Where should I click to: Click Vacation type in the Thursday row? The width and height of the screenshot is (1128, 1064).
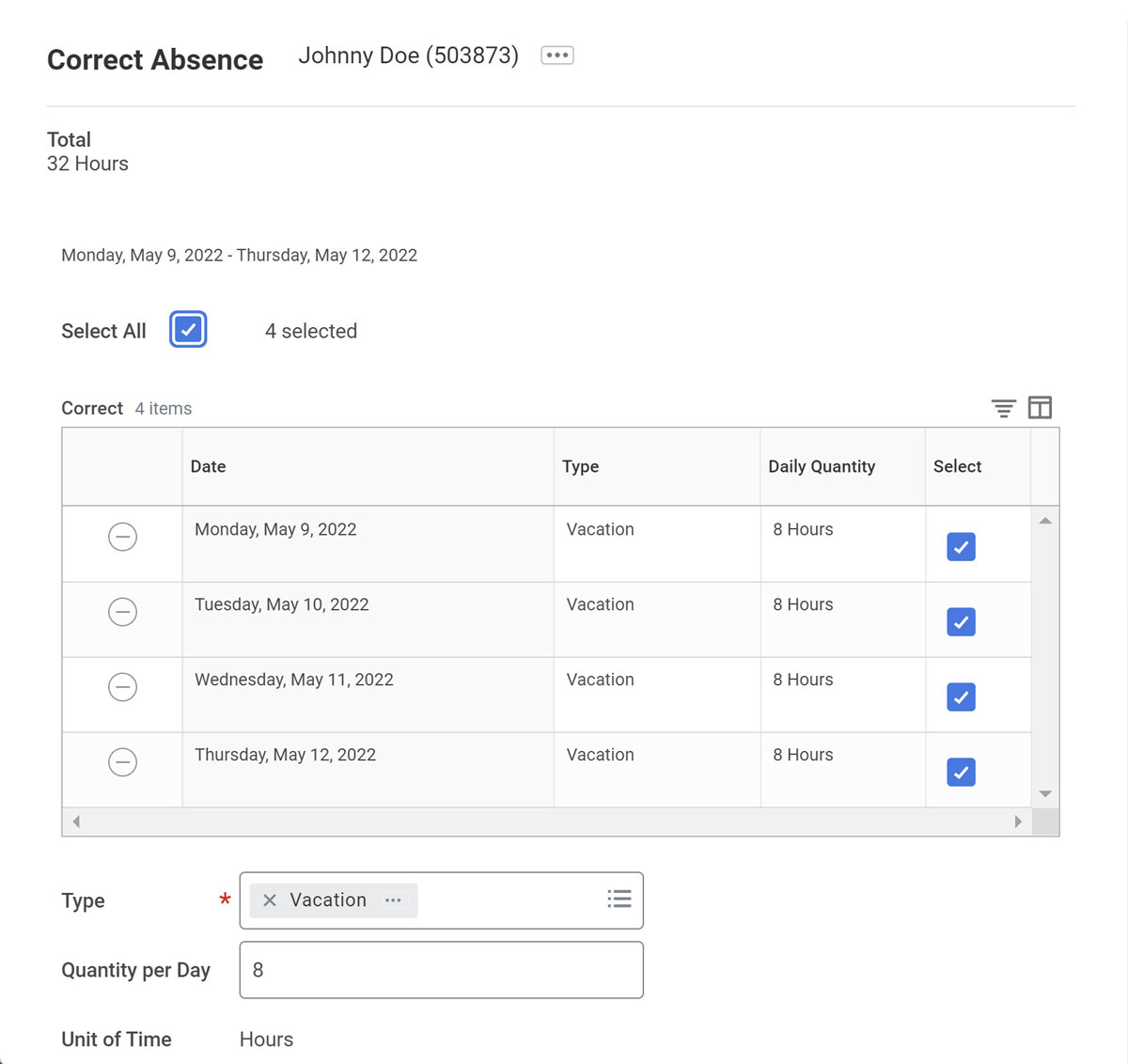(601, 755)
